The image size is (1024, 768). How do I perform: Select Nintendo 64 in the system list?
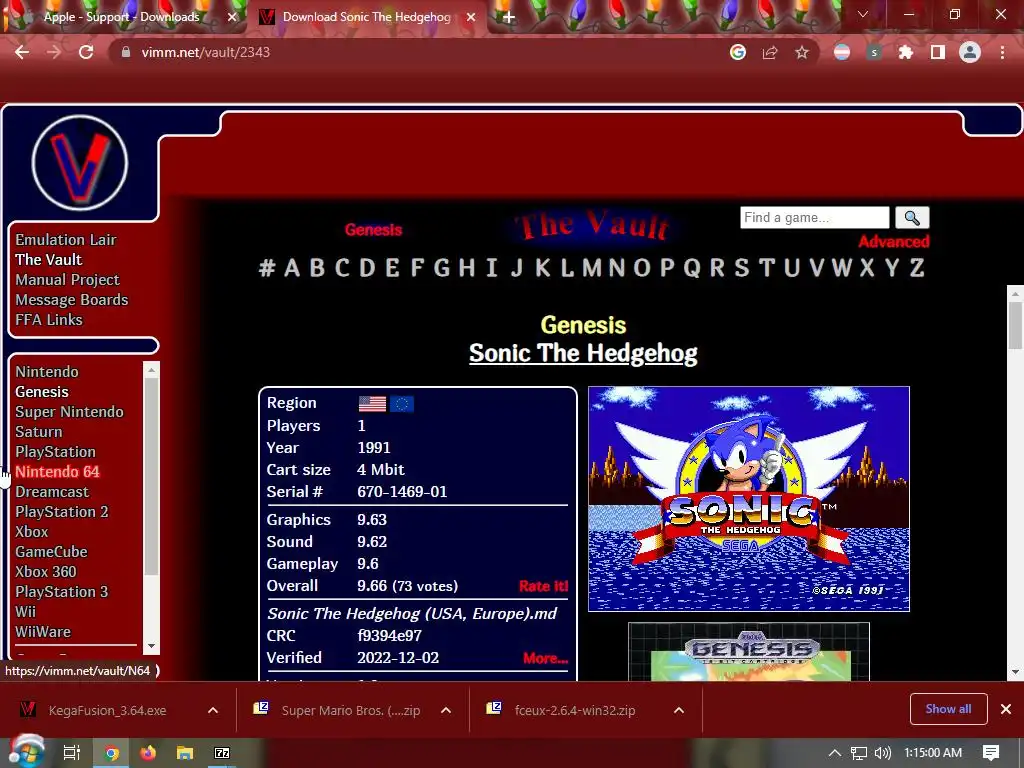57,472
